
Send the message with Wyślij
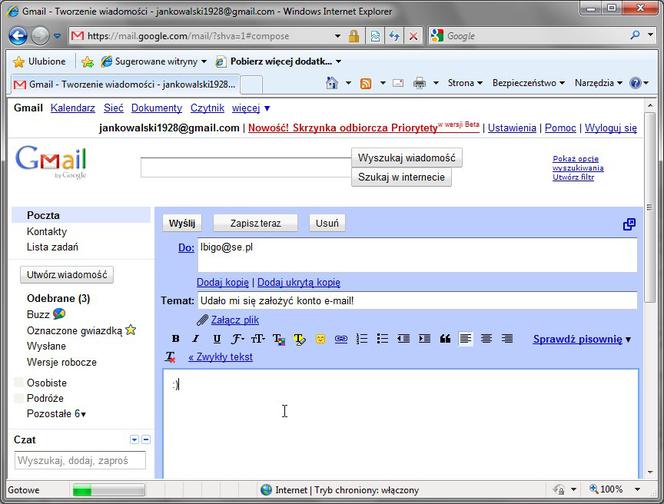point(182,223)
